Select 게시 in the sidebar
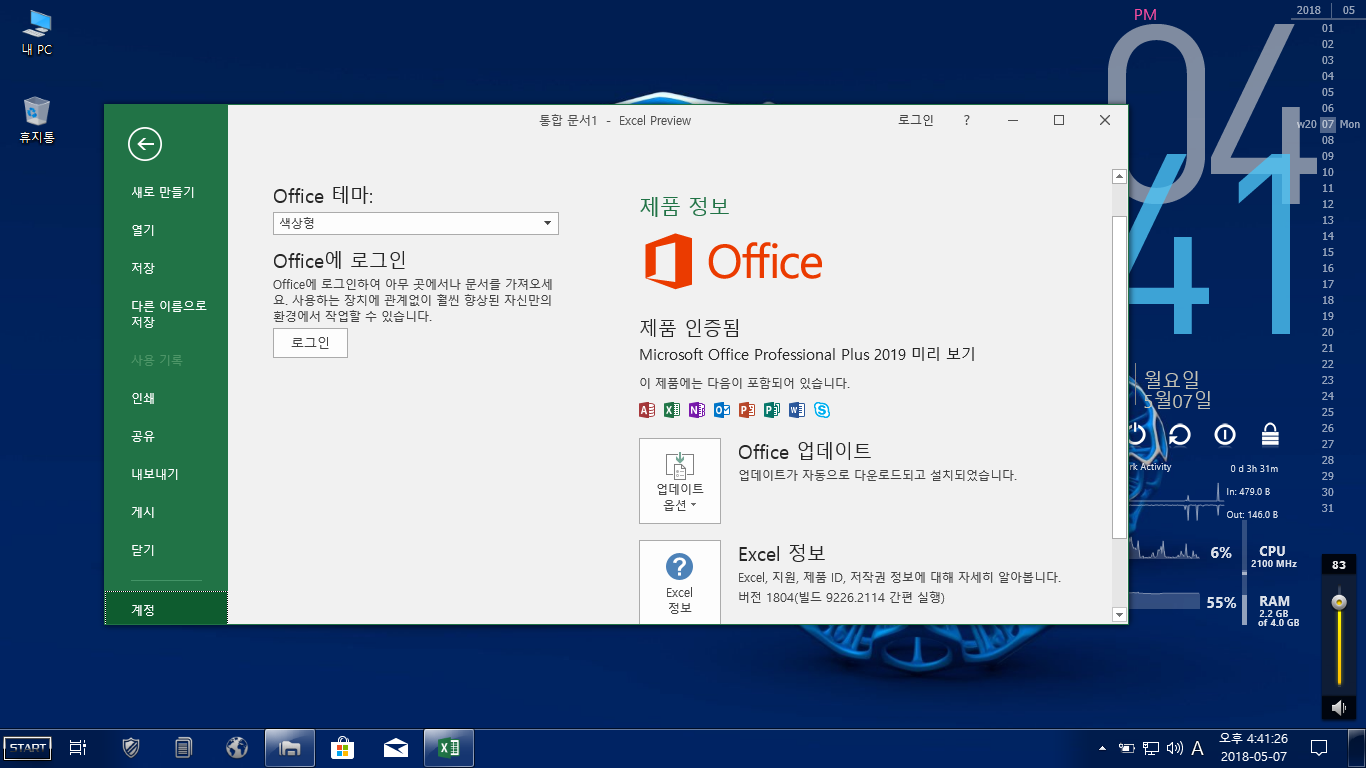 click(x=143, y=512)
